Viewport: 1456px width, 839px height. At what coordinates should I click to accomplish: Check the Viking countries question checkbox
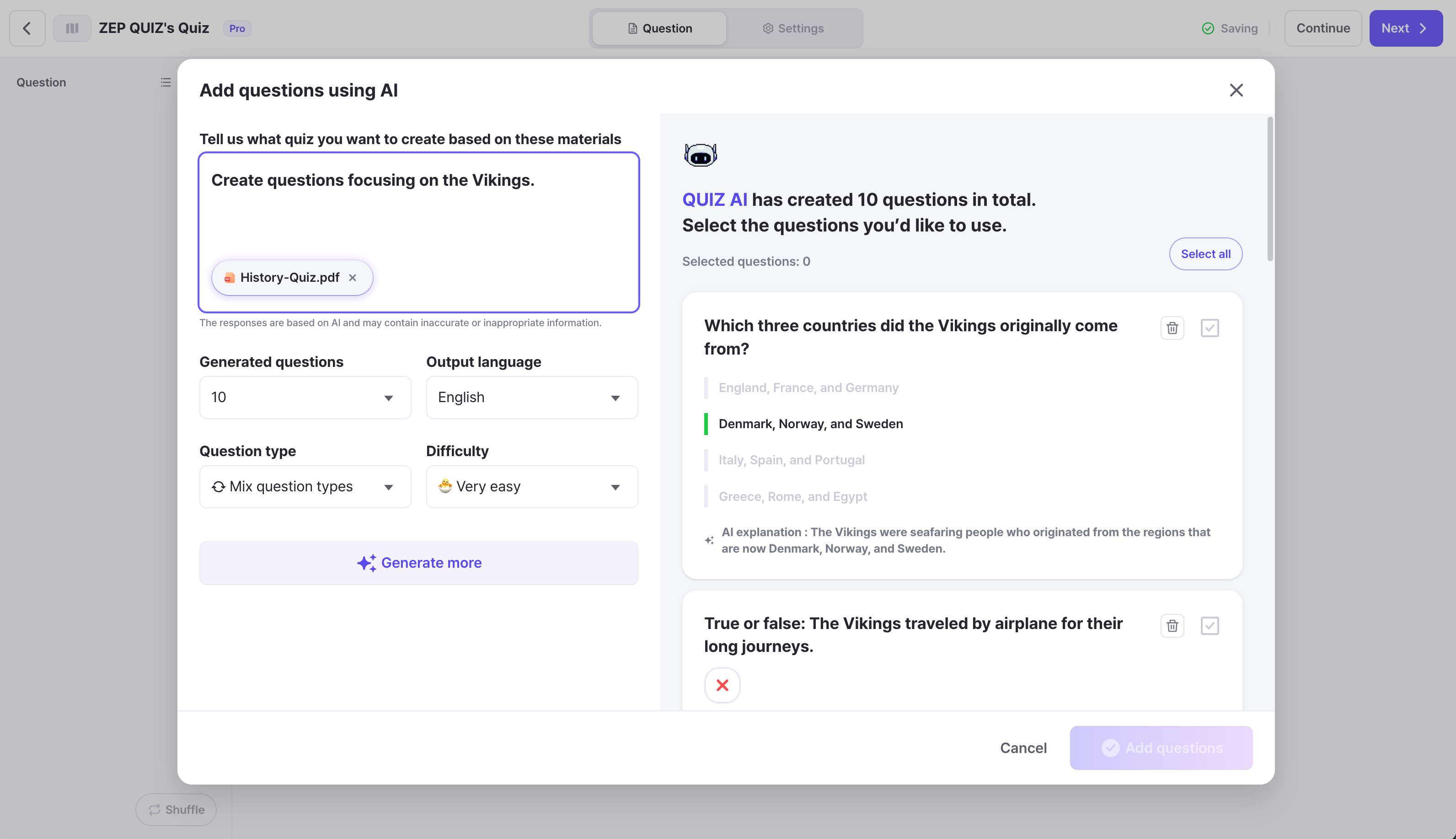tap(1210, 328)
